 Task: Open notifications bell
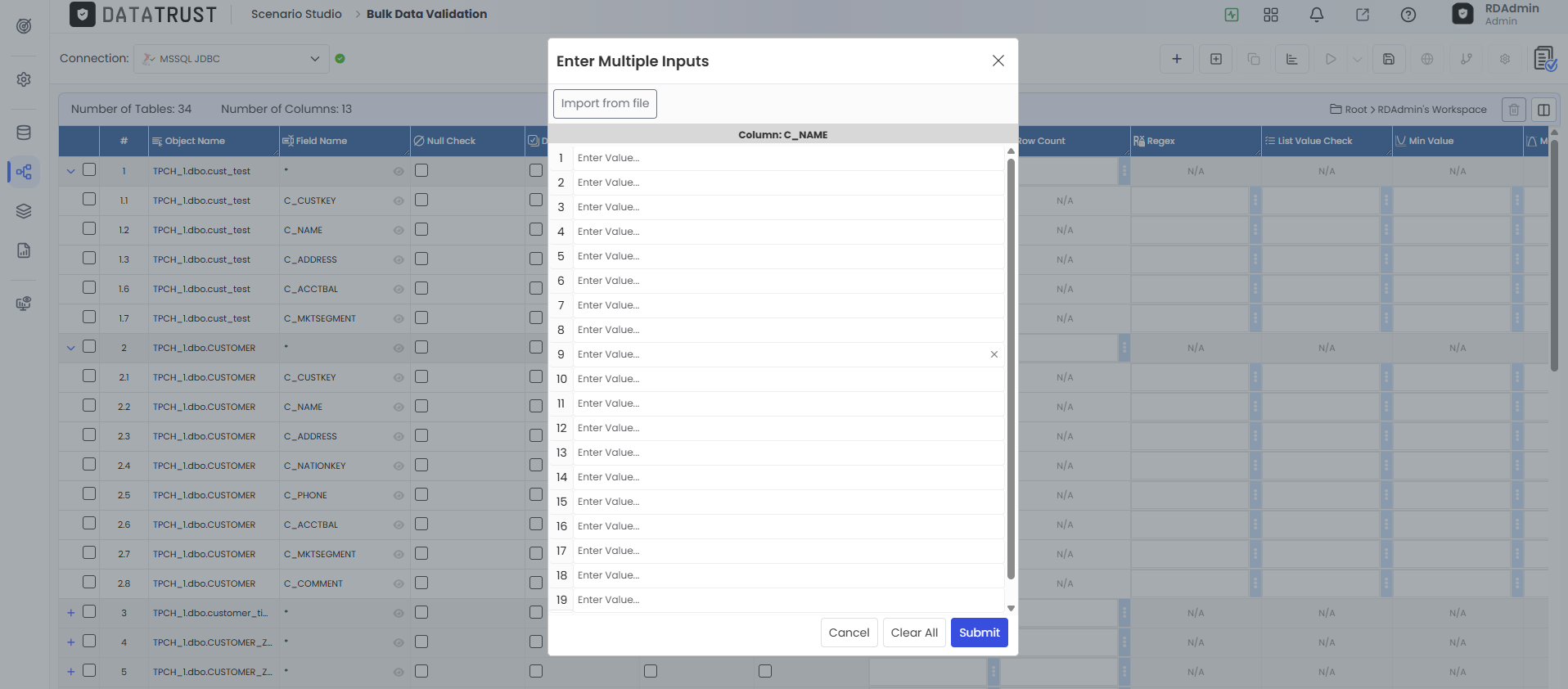pos(1317,15)
